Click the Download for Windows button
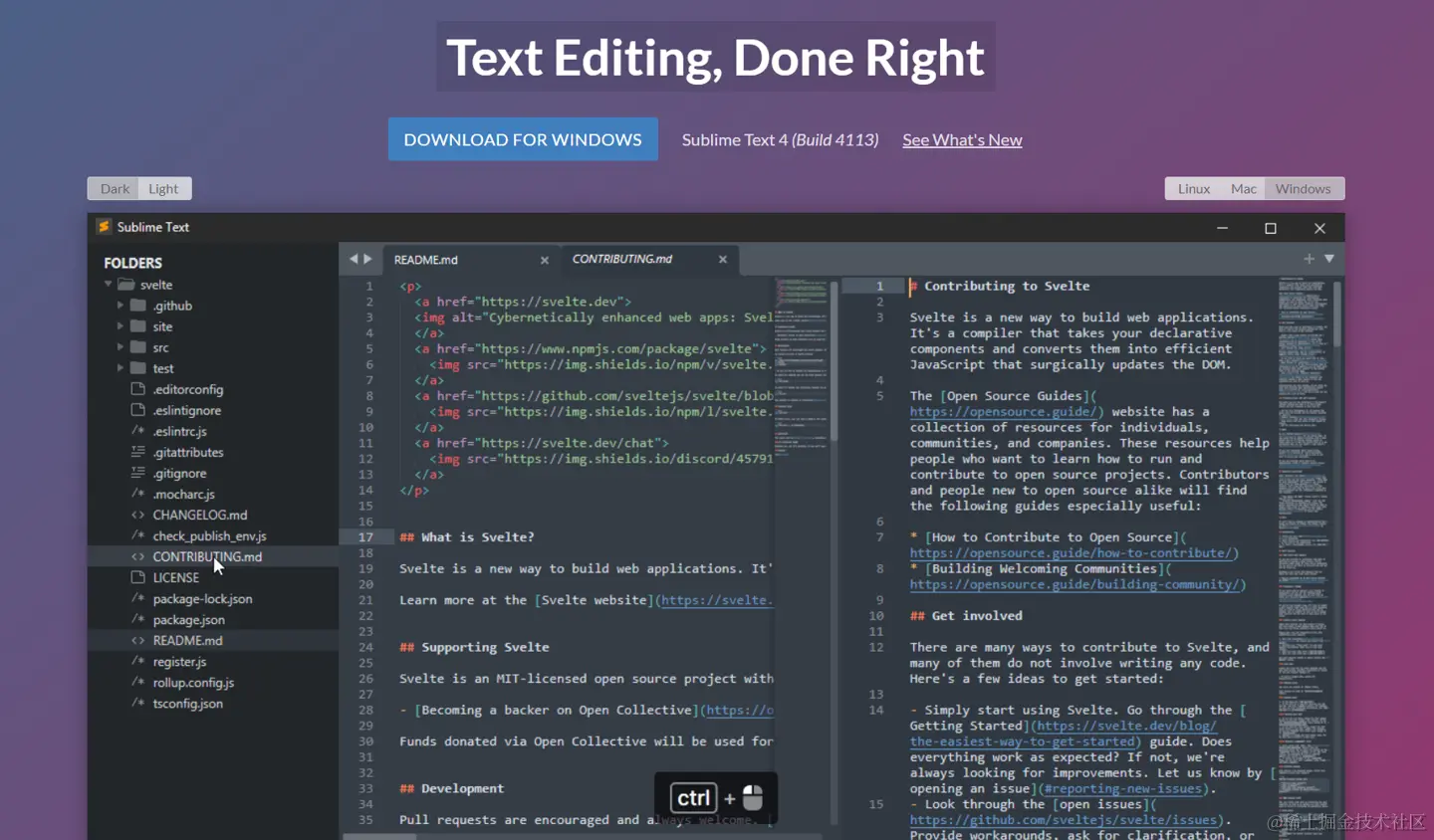The image size is (1434, 840). (523, 139)
